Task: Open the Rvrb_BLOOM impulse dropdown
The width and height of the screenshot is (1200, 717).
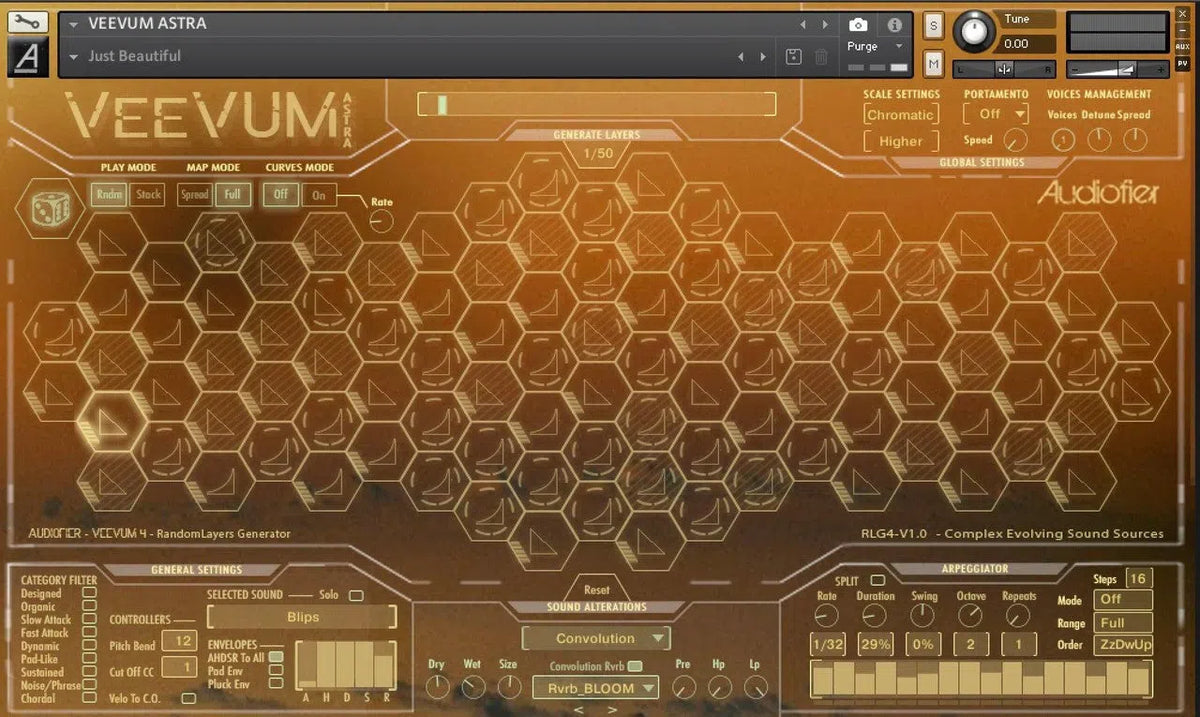Action: [596, 687]
